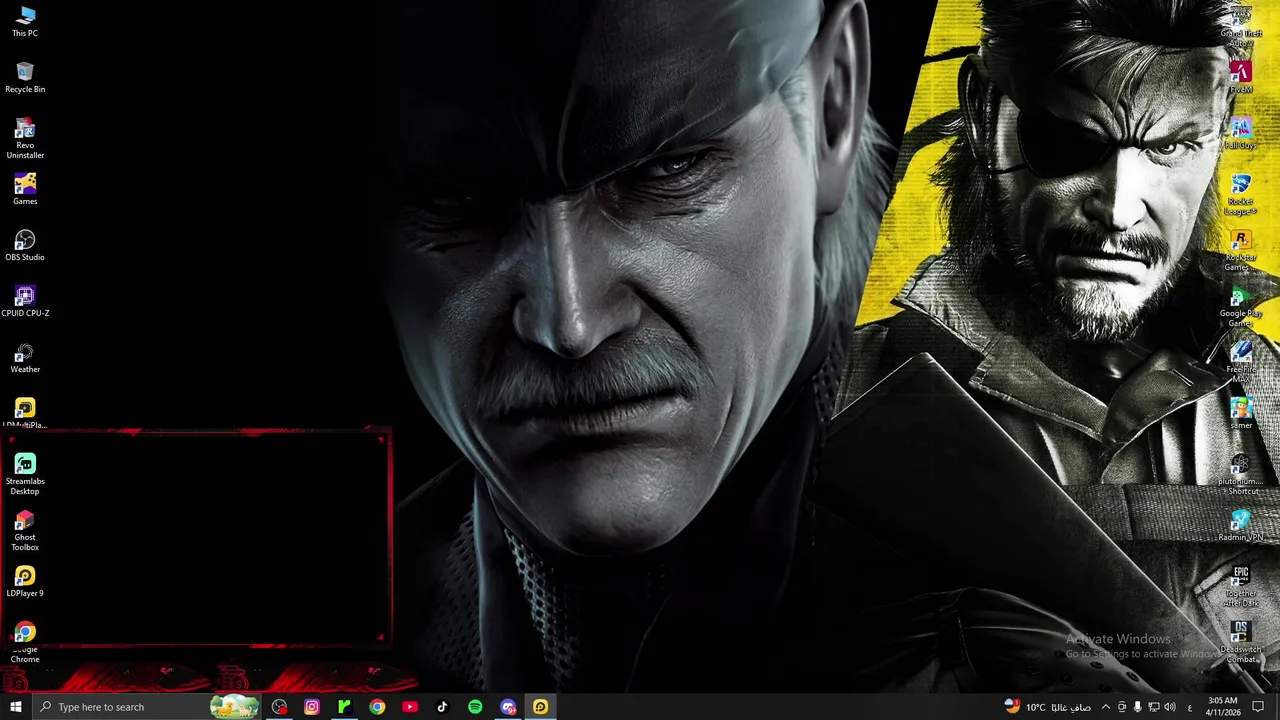Screen dimensions: 1280x720
Task: Launch Streamlabs Desktop shortcut
Action: coord(25,475)
